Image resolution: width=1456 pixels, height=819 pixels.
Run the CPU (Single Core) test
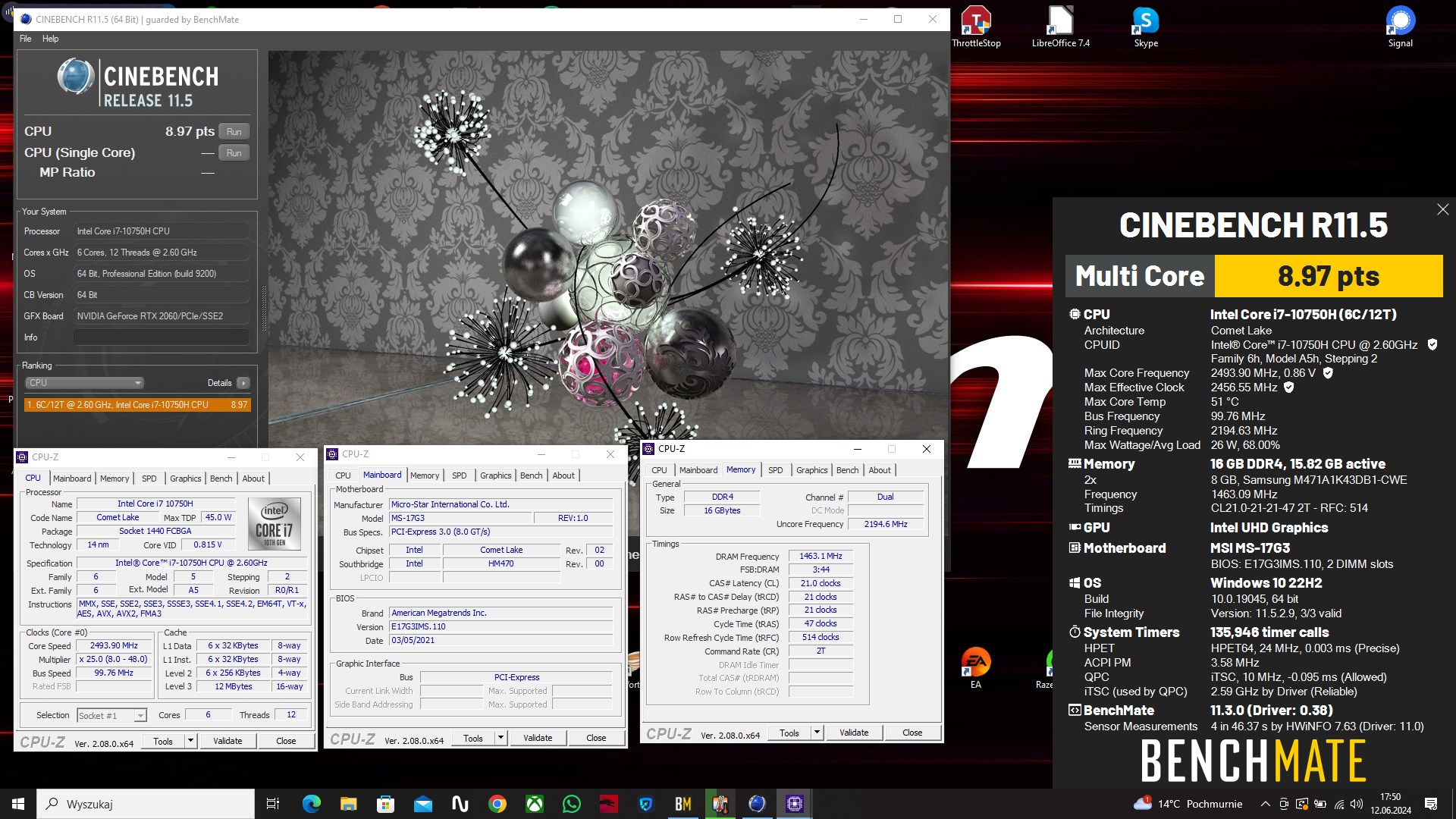[234, 152]
